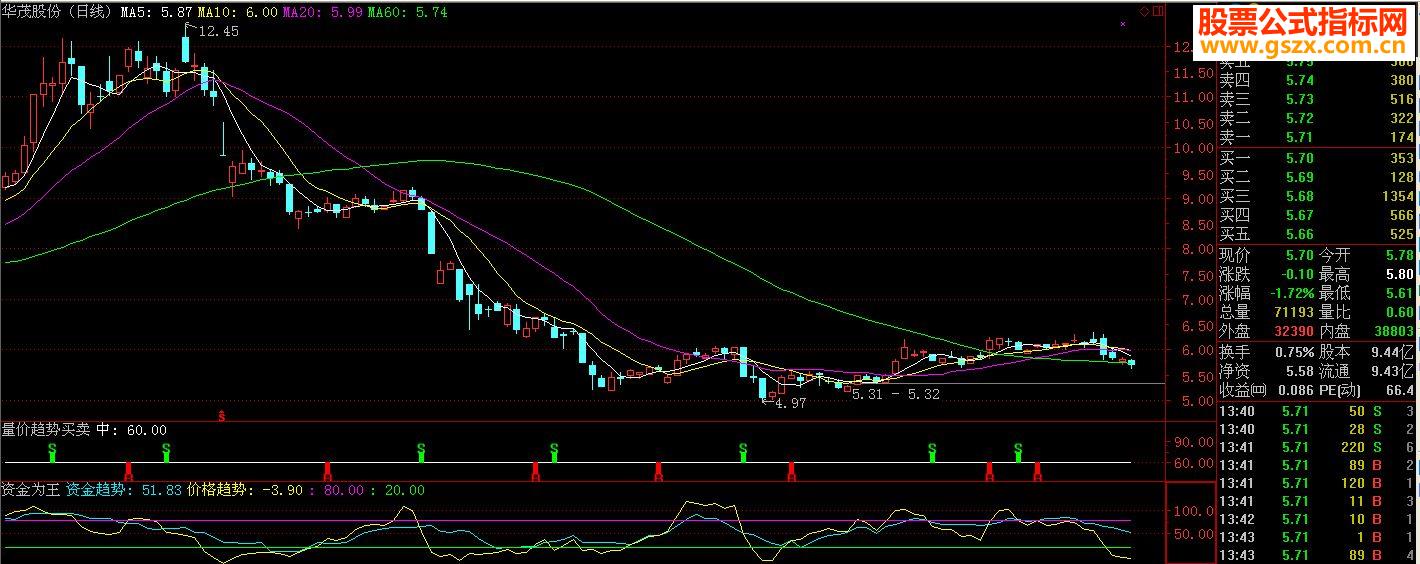The image size is (1420, 564).
Task: Click the 现价 5.70 current price field
Action: (1267, 256)
